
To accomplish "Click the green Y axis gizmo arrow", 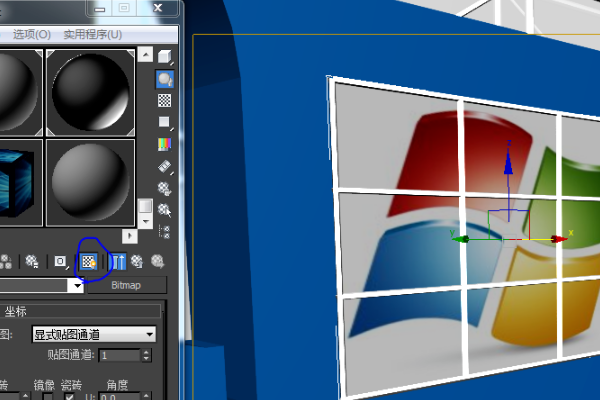I will click(460, 239).
